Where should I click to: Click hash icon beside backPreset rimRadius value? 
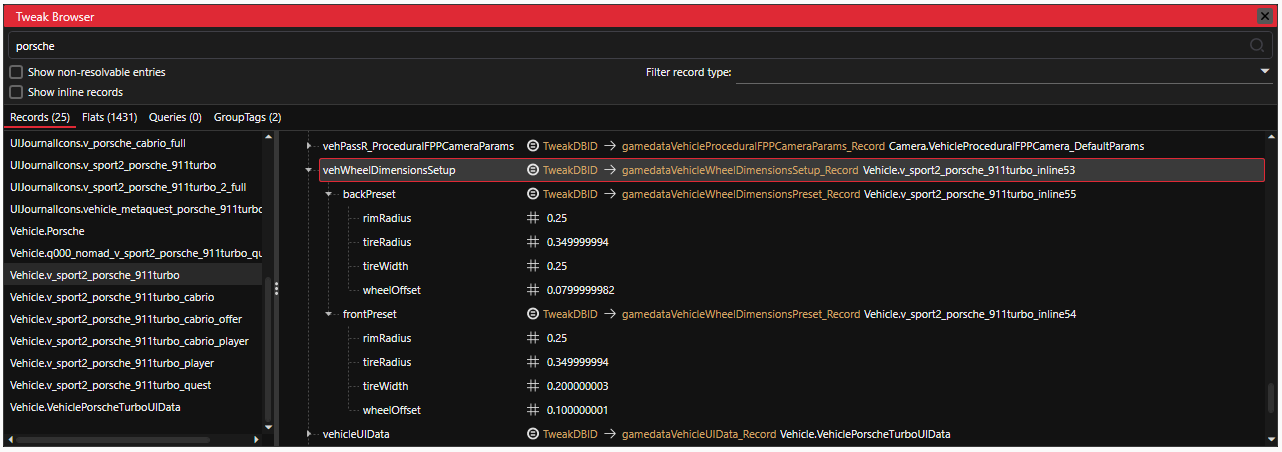coord(533,218)
